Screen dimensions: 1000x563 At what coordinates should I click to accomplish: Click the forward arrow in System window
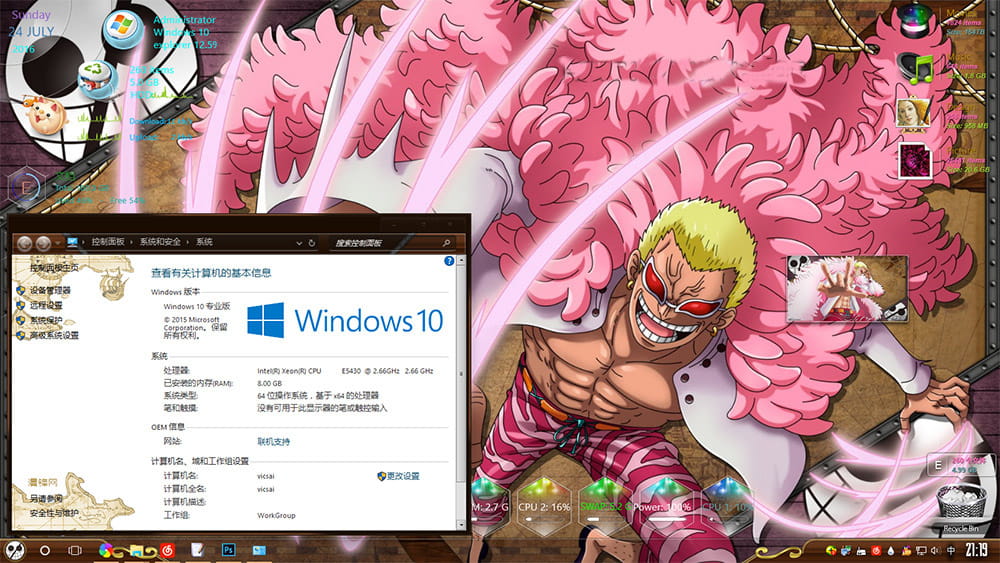pyautogui.click(x=43, y=243)
